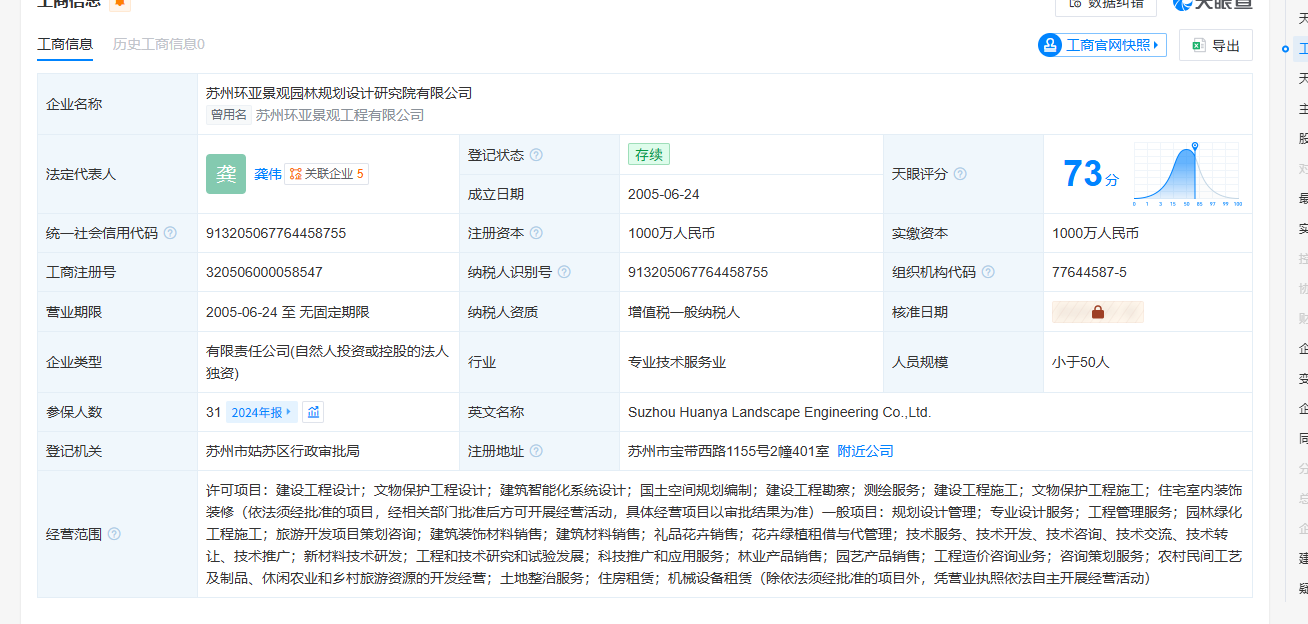Click the 天眼评分 score distribution chart
The width and height of the screenshot is (1308, 624).
click(1187, 174)
